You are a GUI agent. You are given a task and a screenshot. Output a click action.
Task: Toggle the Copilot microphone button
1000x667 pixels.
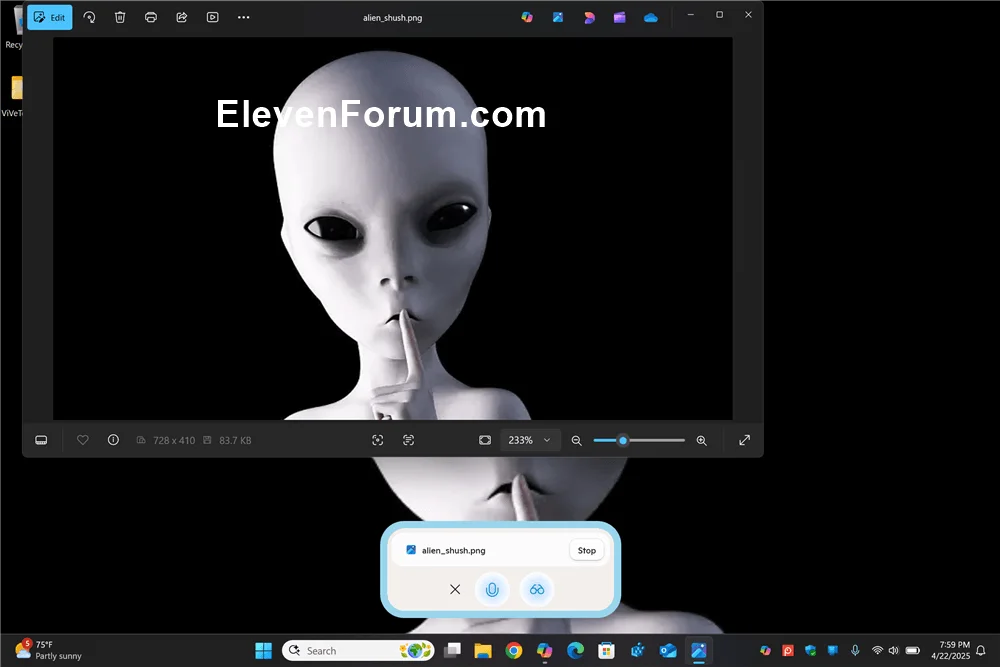492,589
